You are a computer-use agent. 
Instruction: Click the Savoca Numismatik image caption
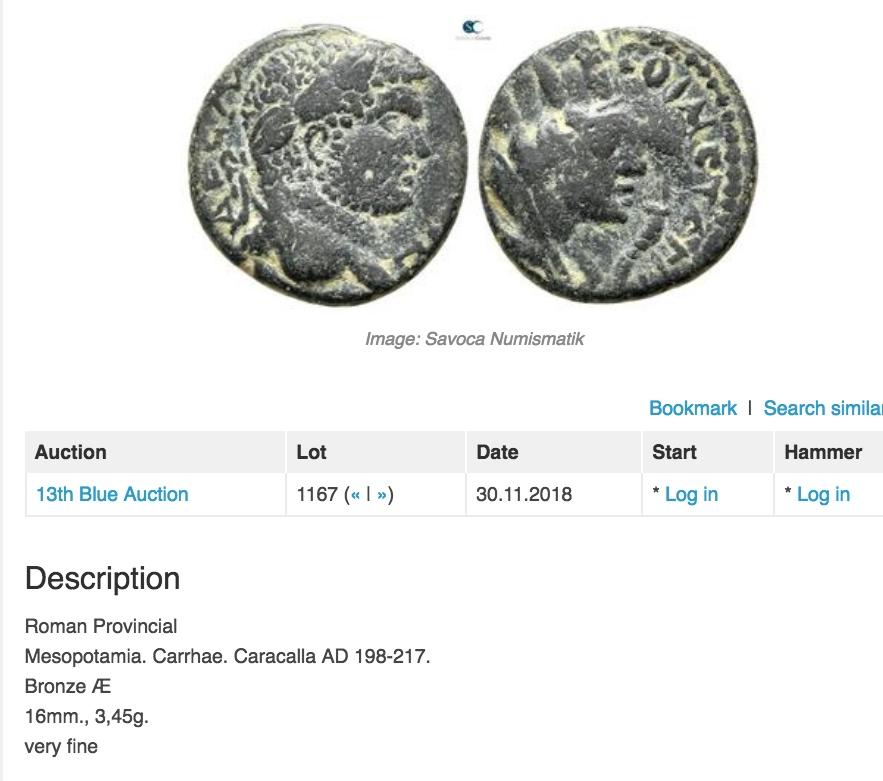[x=474, y=339]
